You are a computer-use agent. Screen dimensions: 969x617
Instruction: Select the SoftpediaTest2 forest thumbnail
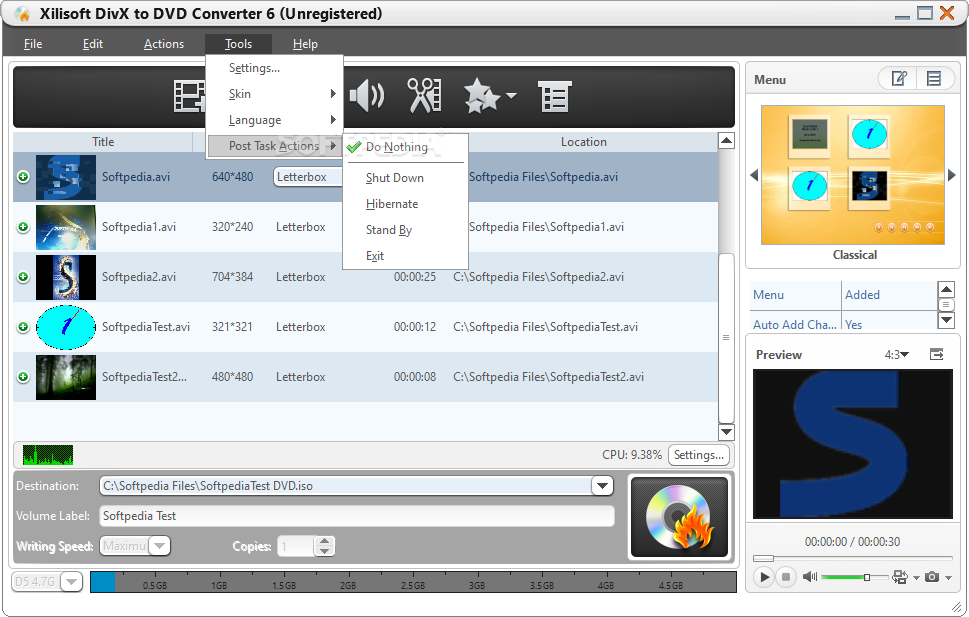[x=66, y=377]
